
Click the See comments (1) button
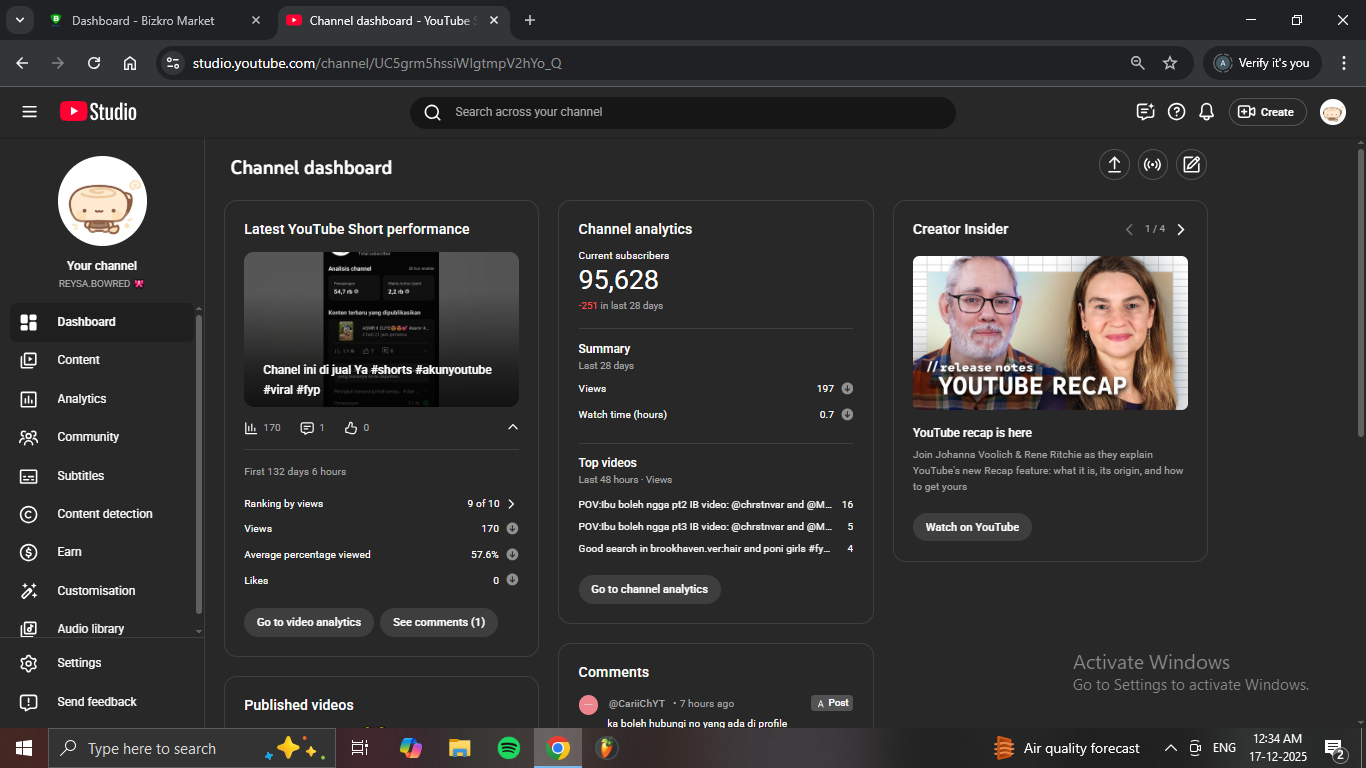(438, 622)
